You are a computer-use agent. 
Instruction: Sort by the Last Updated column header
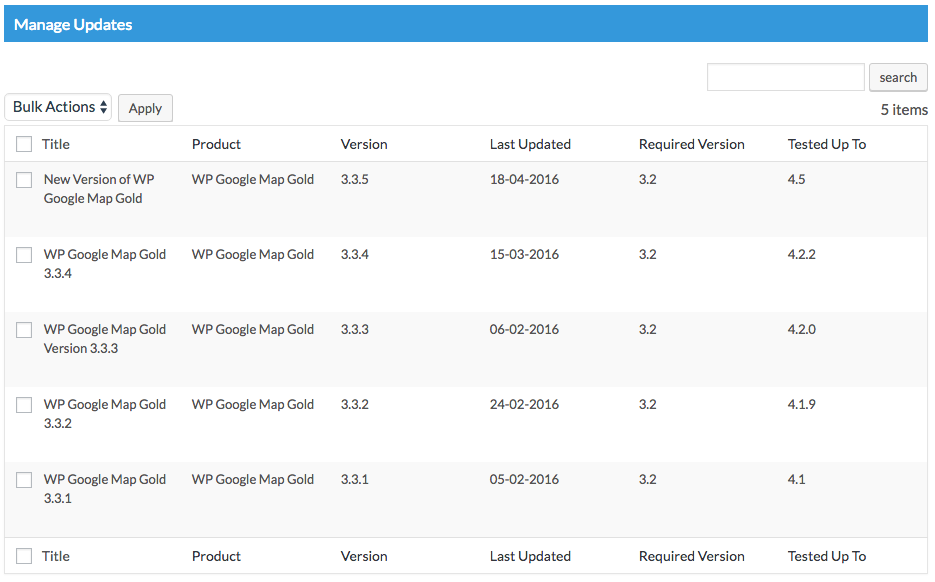530,144
